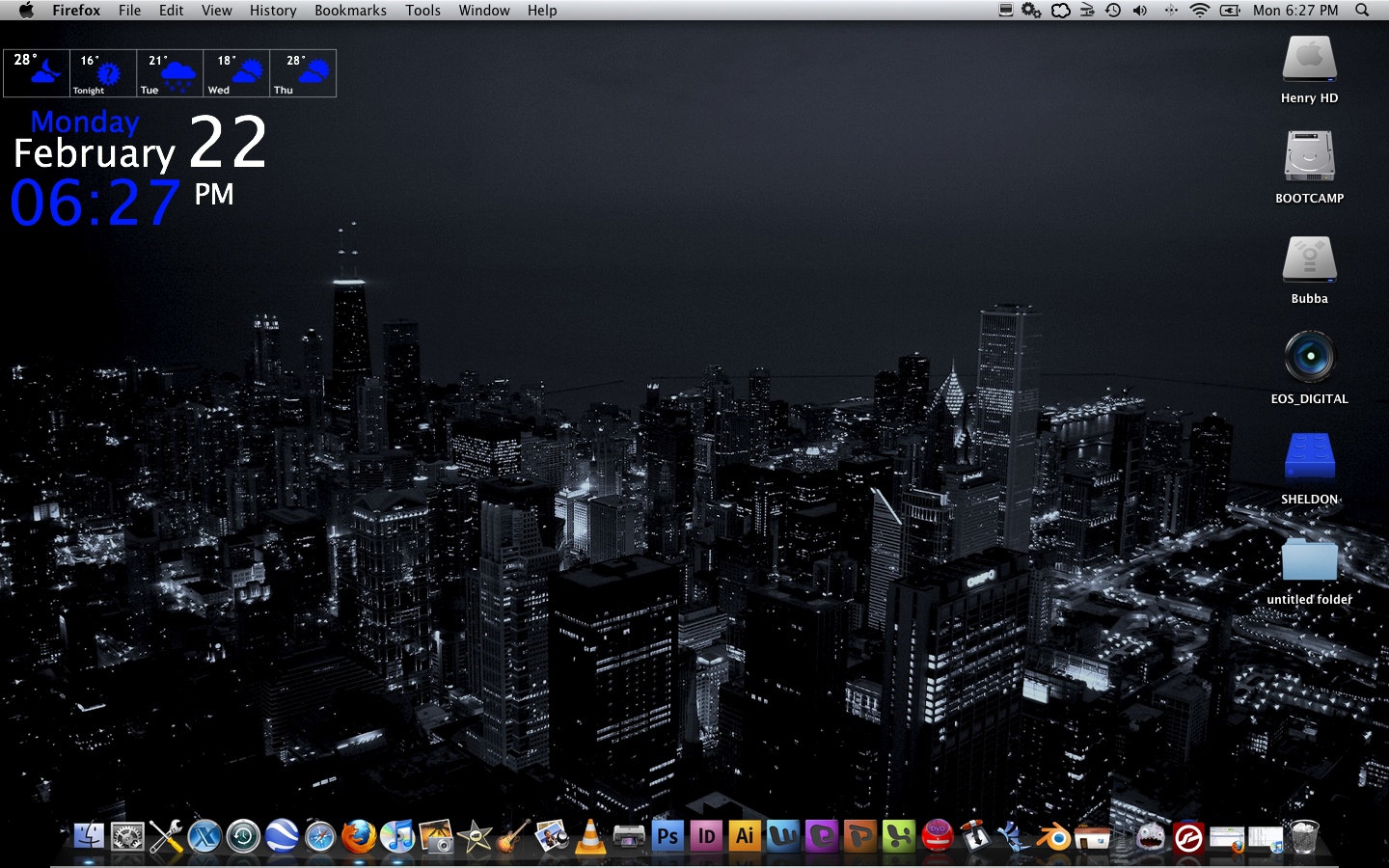Screen dimensions: 1389x868
Task: Launch Google Earth from the Dock
Action: [282, 836]
